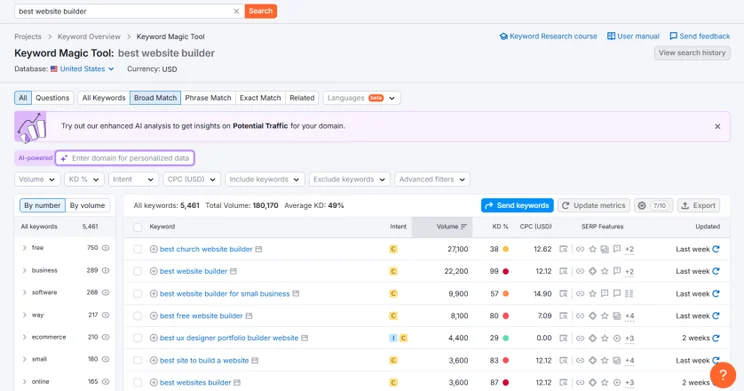This screenshot has width=744, height=391.
Task: Select the Phrase Match tab
Action: pos(208,98)
